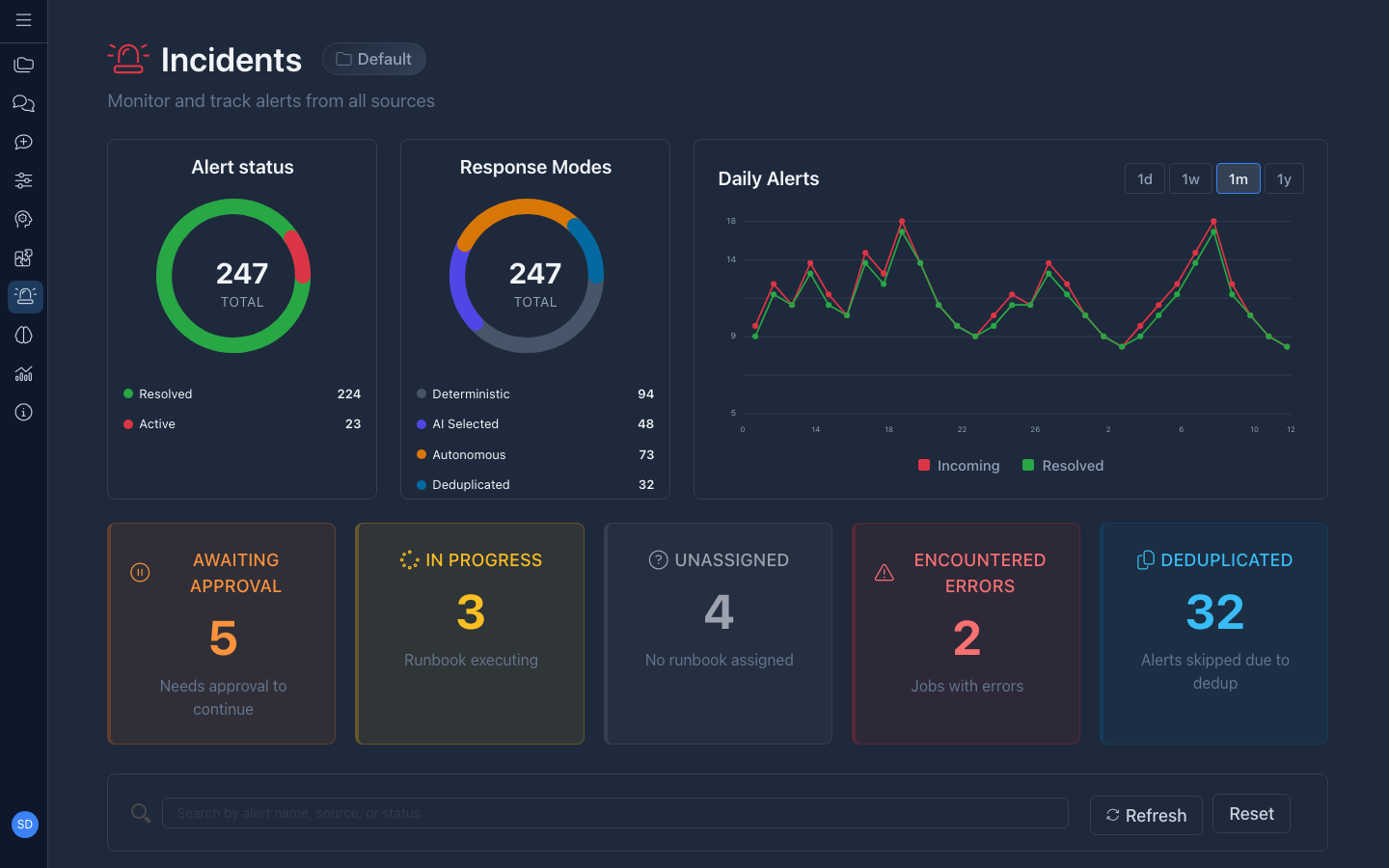Collapse the sidebar with the hamburger icon
1389x868 pixels.
(x=23, y=19)
